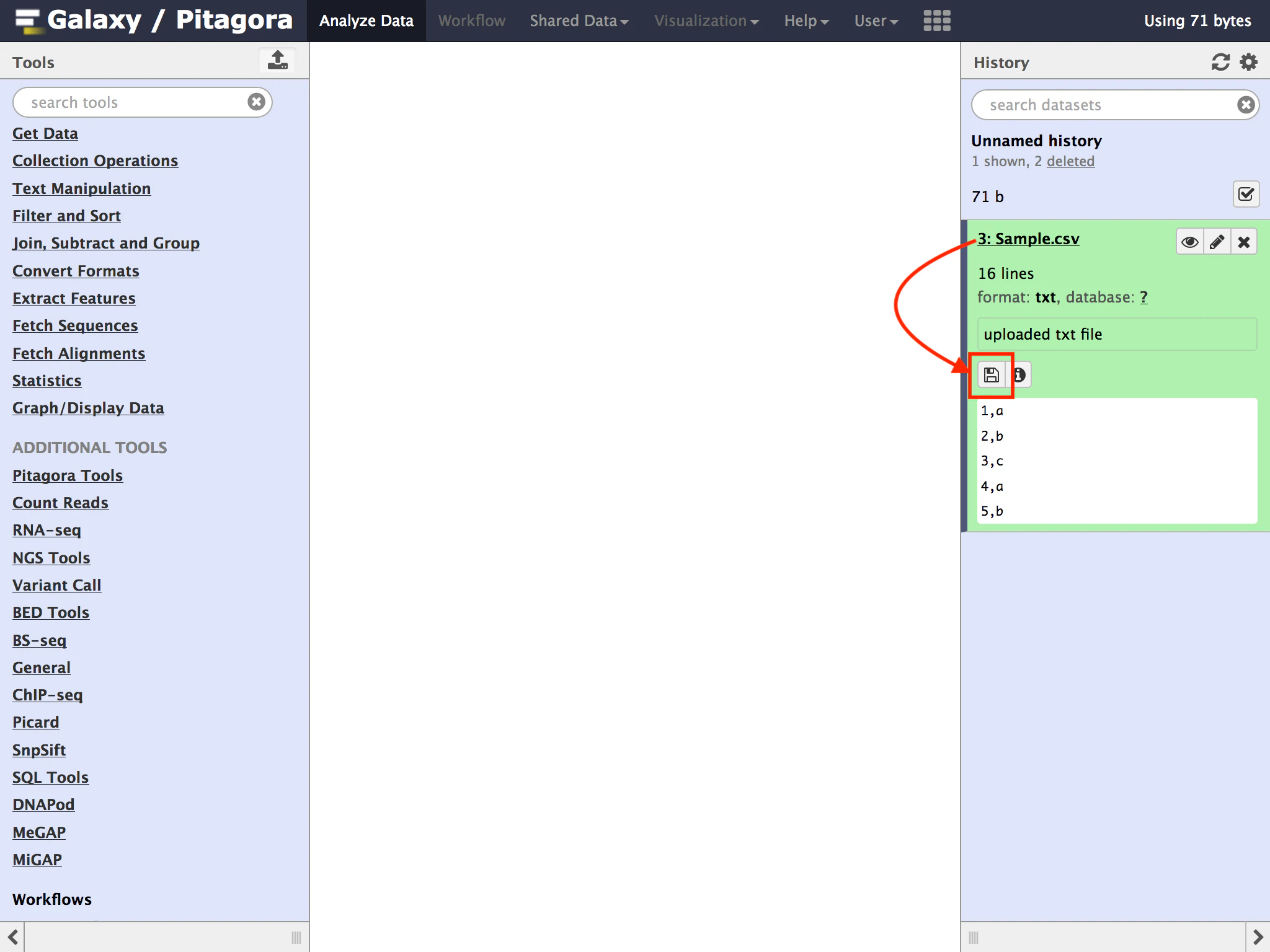1270x952 pixels.
Task: Click Unnamed history title to rename
Action: click(x=1036, y=141)
